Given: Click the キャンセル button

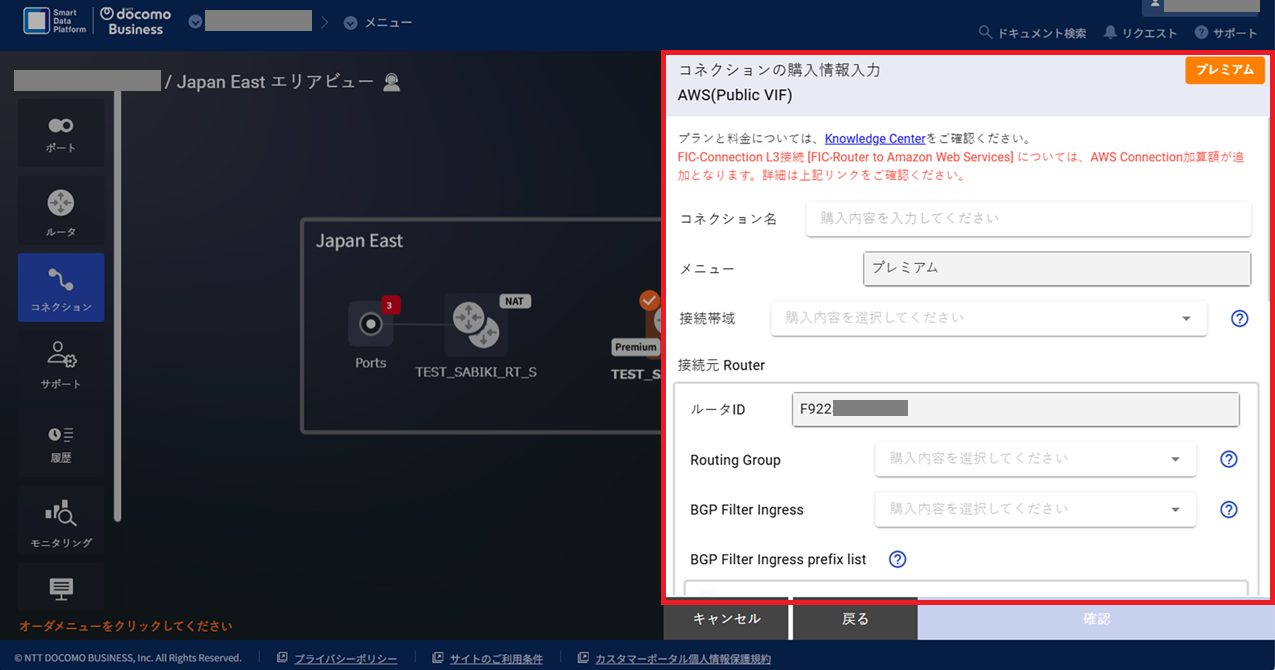Looking at the screenshot, I should click(x=727, y=619).
